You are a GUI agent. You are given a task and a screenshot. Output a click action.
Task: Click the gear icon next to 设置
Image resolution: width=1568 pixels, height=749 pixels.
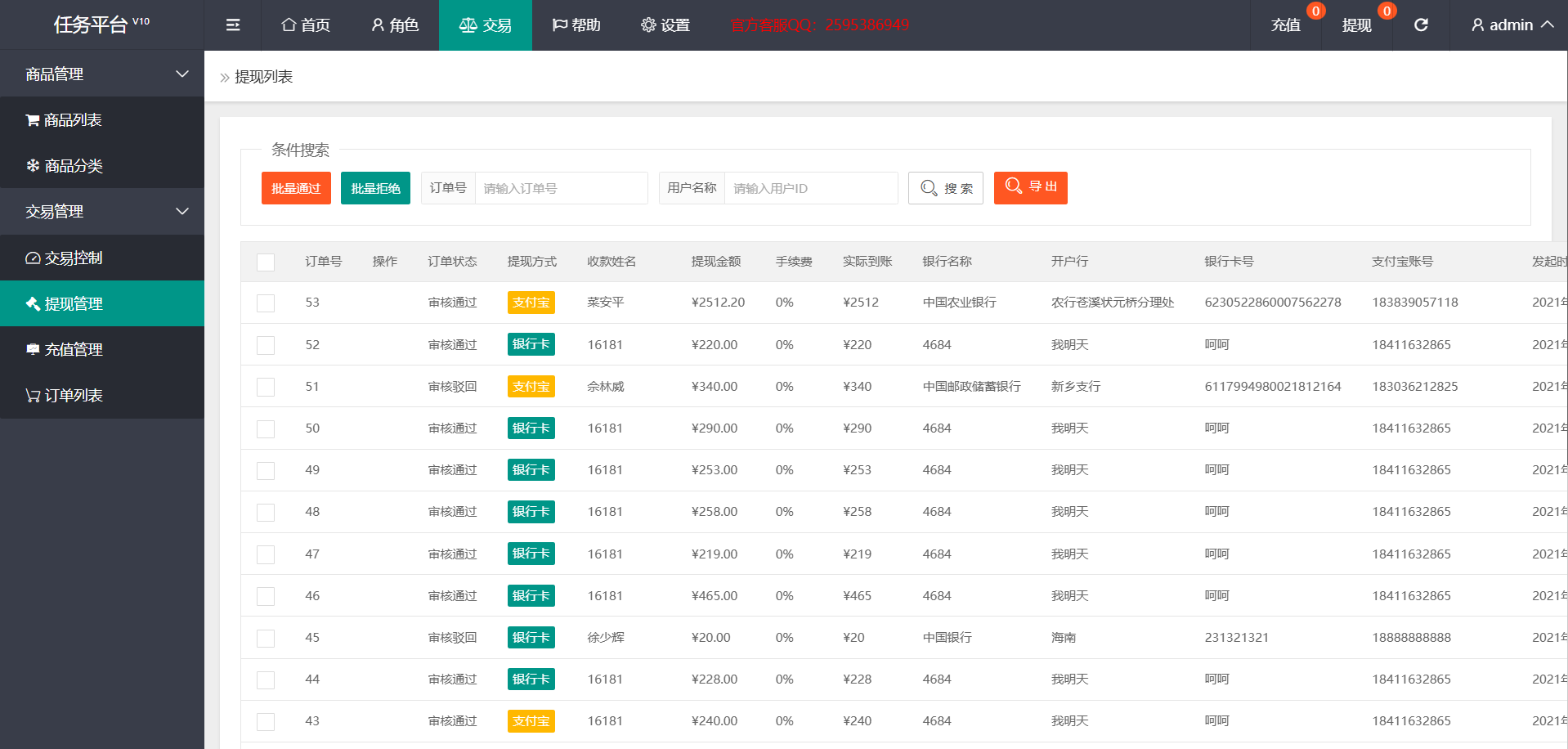point(648,25)
